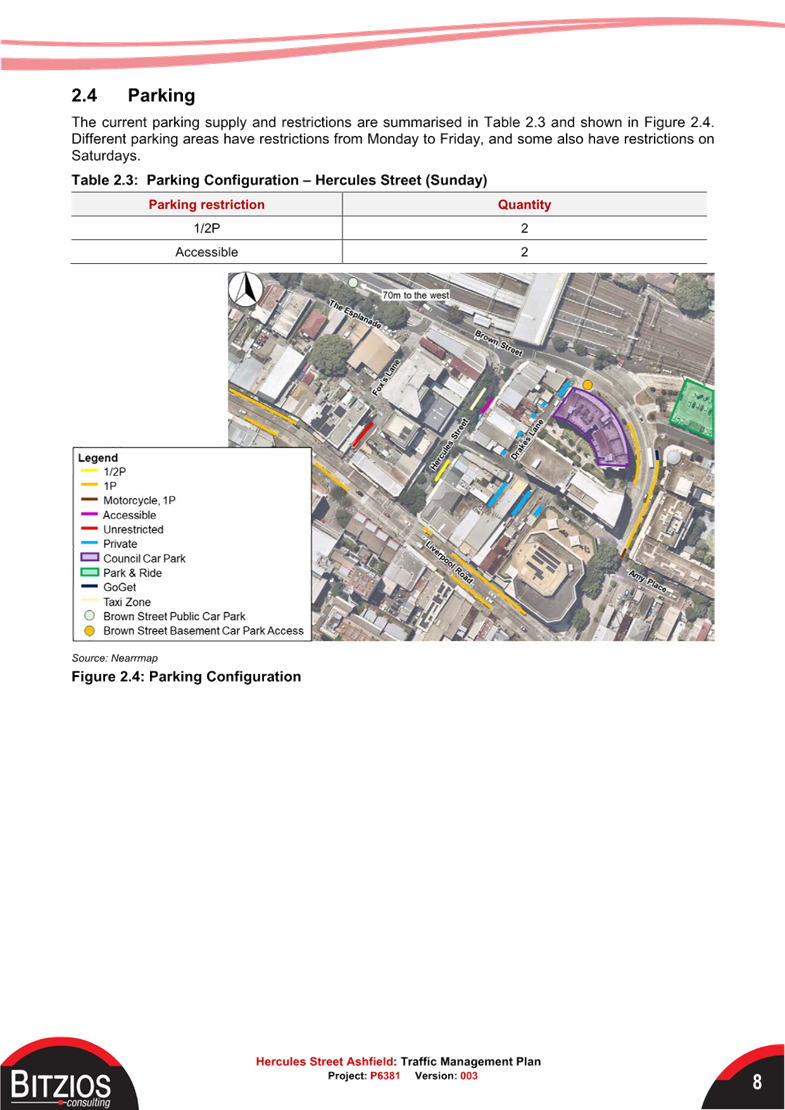Click the 'Parking restriction' table header

(206, 205)
